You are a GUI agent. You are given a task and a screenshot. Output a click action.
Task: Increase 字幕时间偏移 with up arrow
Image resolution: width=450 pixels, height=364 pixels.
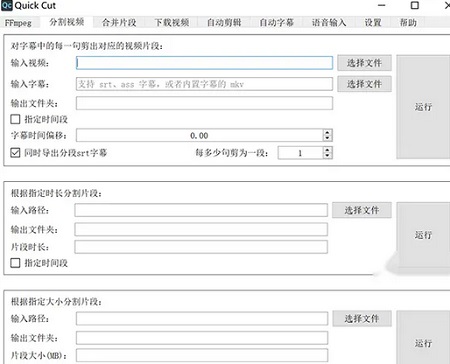coord(328,132)
